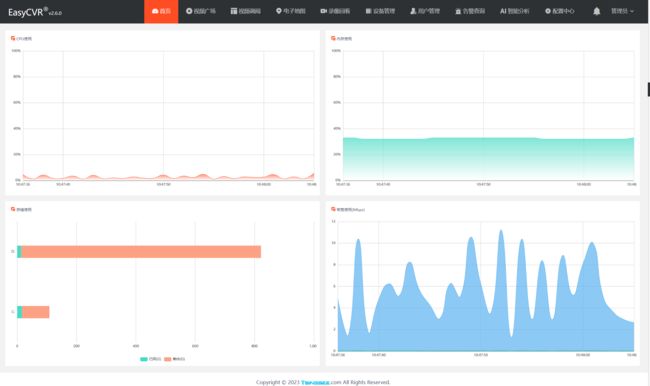Click the long orange storage bar
Image resolution: width=650 pixels, height=386 pixels.
coord(141,252)
